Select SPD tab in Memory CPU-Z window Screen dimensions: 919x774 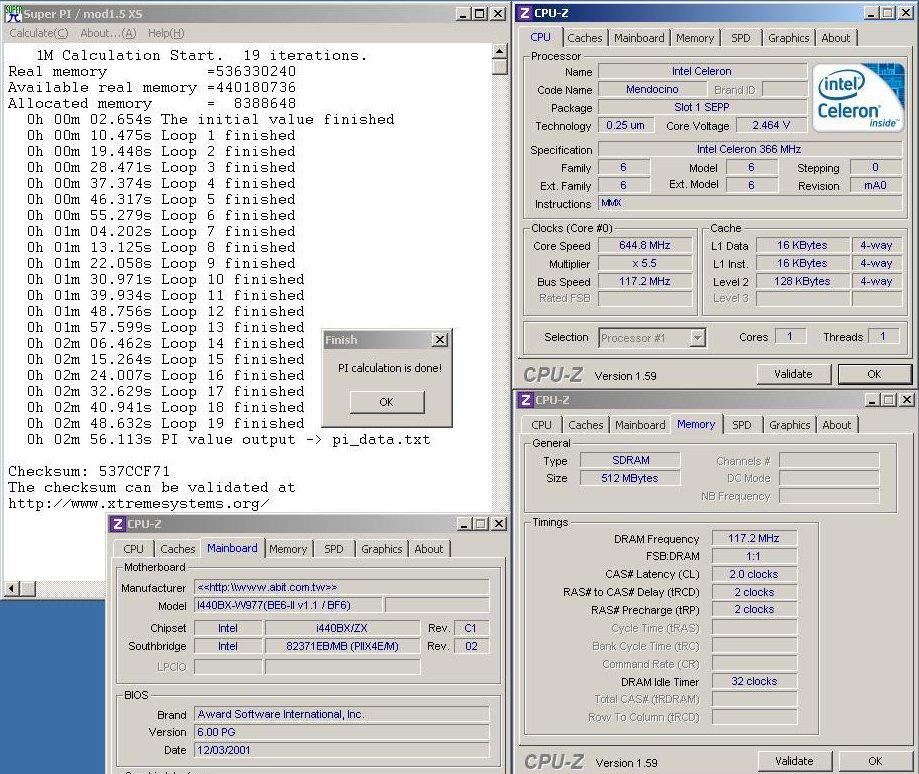(741, 425)
